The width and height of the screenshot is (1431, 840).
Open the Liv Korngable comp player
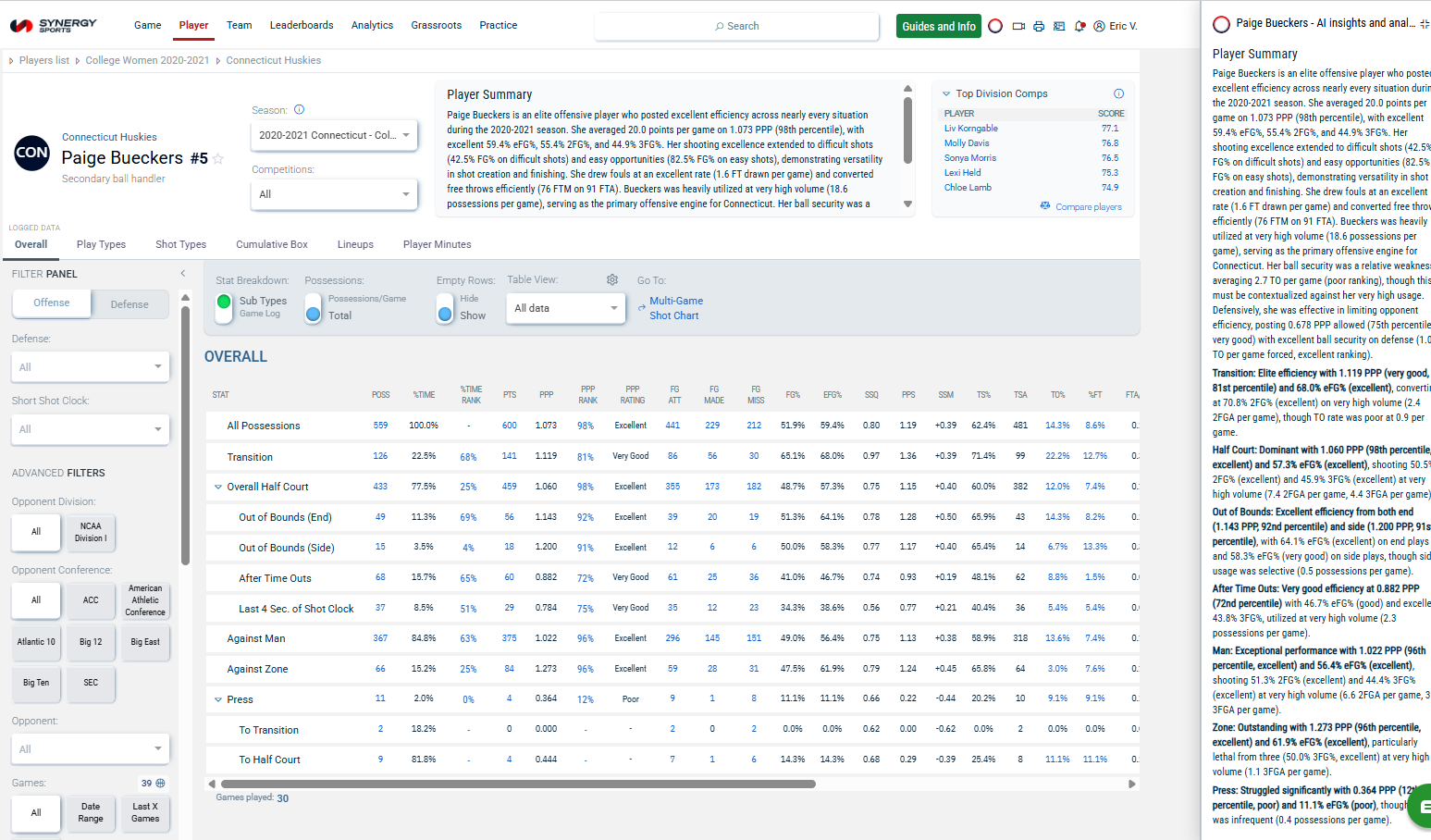(971, 129)
